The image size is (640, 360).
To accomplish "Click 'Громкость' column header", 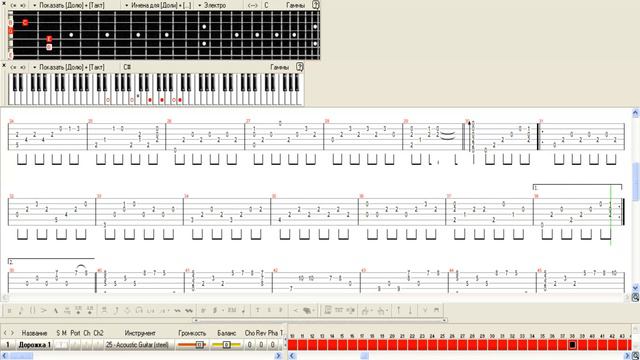I will click(192, 333).
